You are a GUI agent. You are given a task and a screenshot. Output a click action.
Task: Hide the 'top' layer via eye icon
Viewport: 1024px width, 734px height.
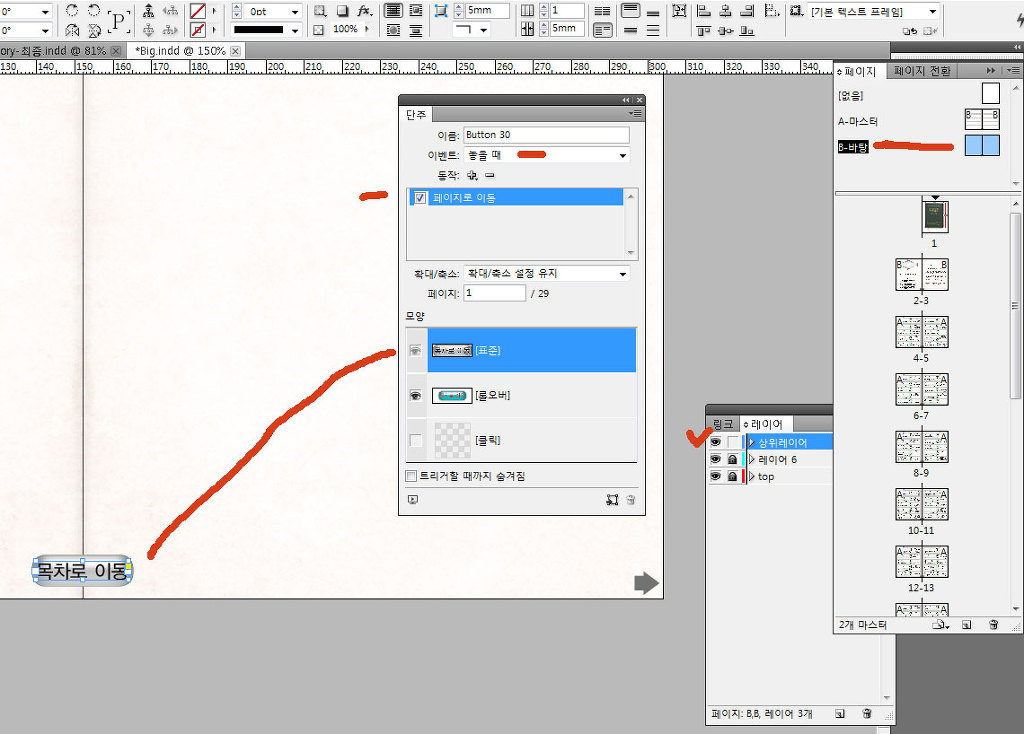[715, 477]
